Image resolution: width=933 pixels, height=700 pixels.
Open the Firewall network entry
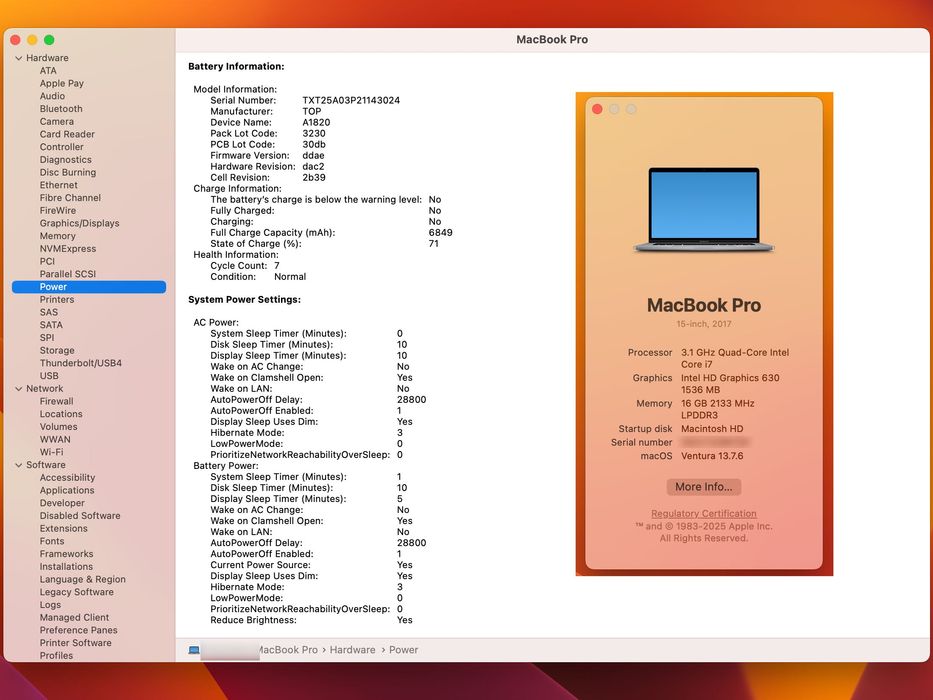tap(56, 401)
